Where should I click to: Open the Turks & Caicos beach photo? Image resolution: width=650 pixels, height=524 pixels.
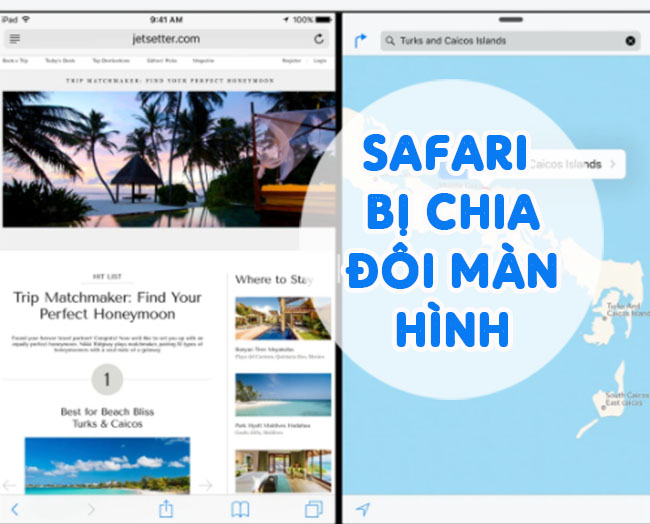pyautogui.click(x=107, y=466)
